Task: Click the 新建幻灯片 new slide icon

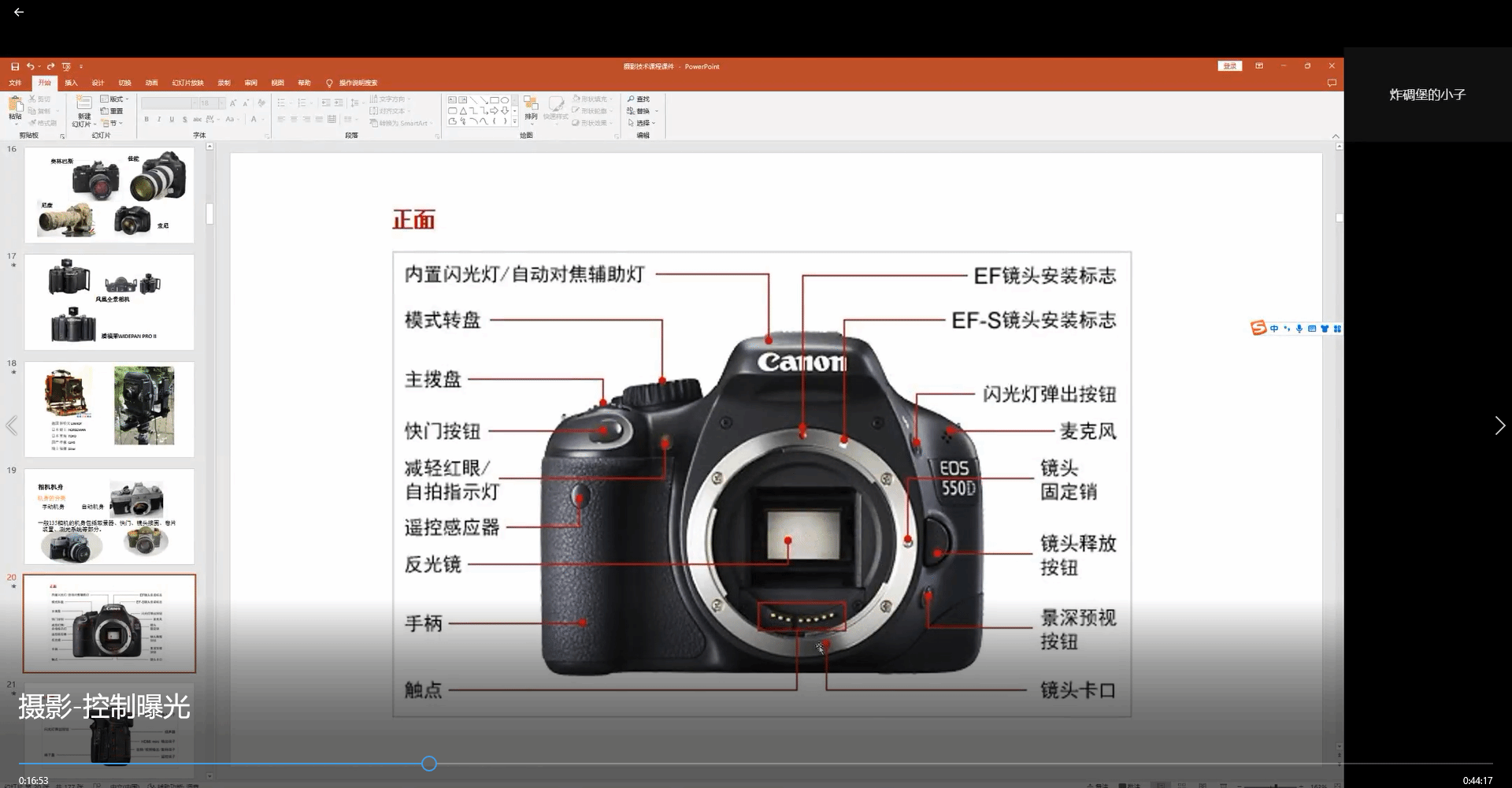Action: 83,106
